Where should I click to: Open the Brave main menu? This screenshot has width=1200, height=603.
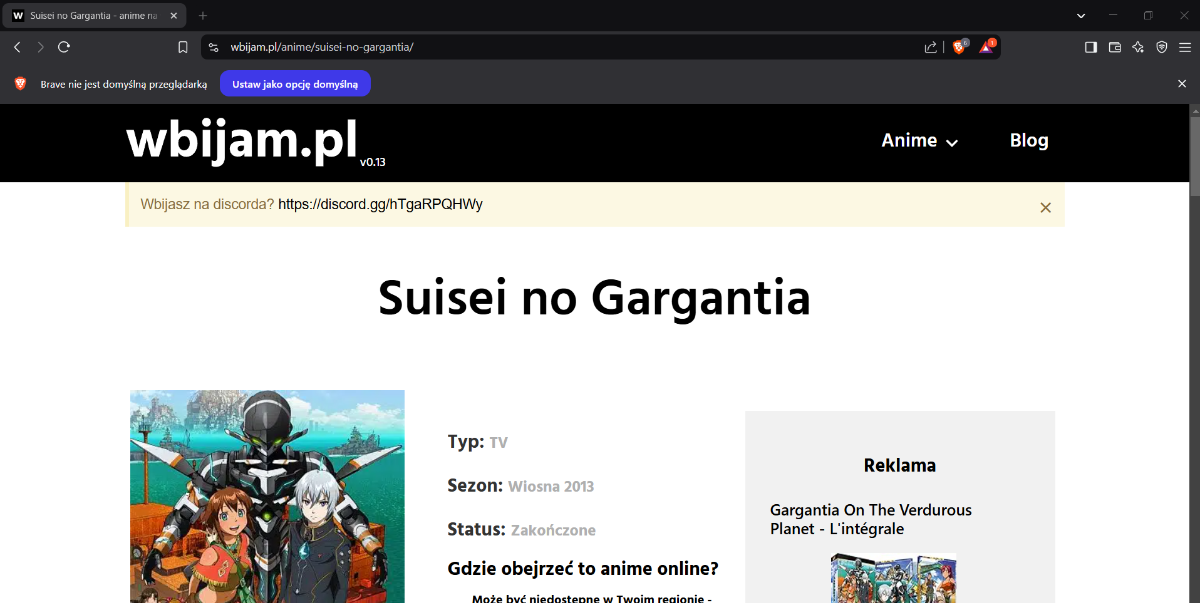click(x=1185, y=47)
